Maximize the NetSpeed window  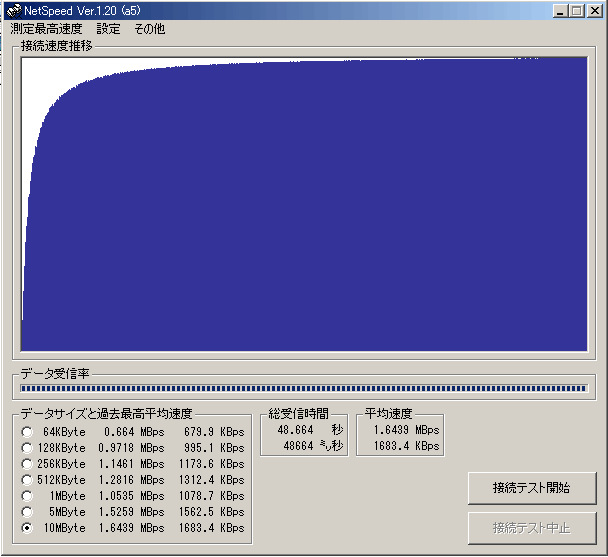point(577,11)
